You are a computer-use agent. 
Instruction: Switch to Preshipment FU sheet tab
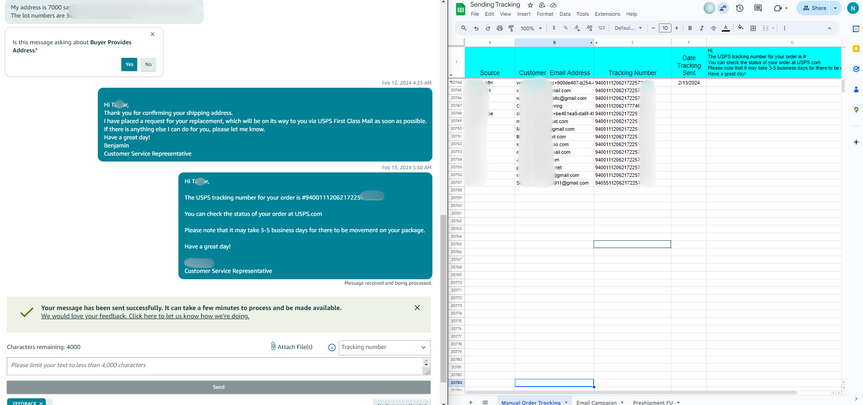tap(653, 403)
